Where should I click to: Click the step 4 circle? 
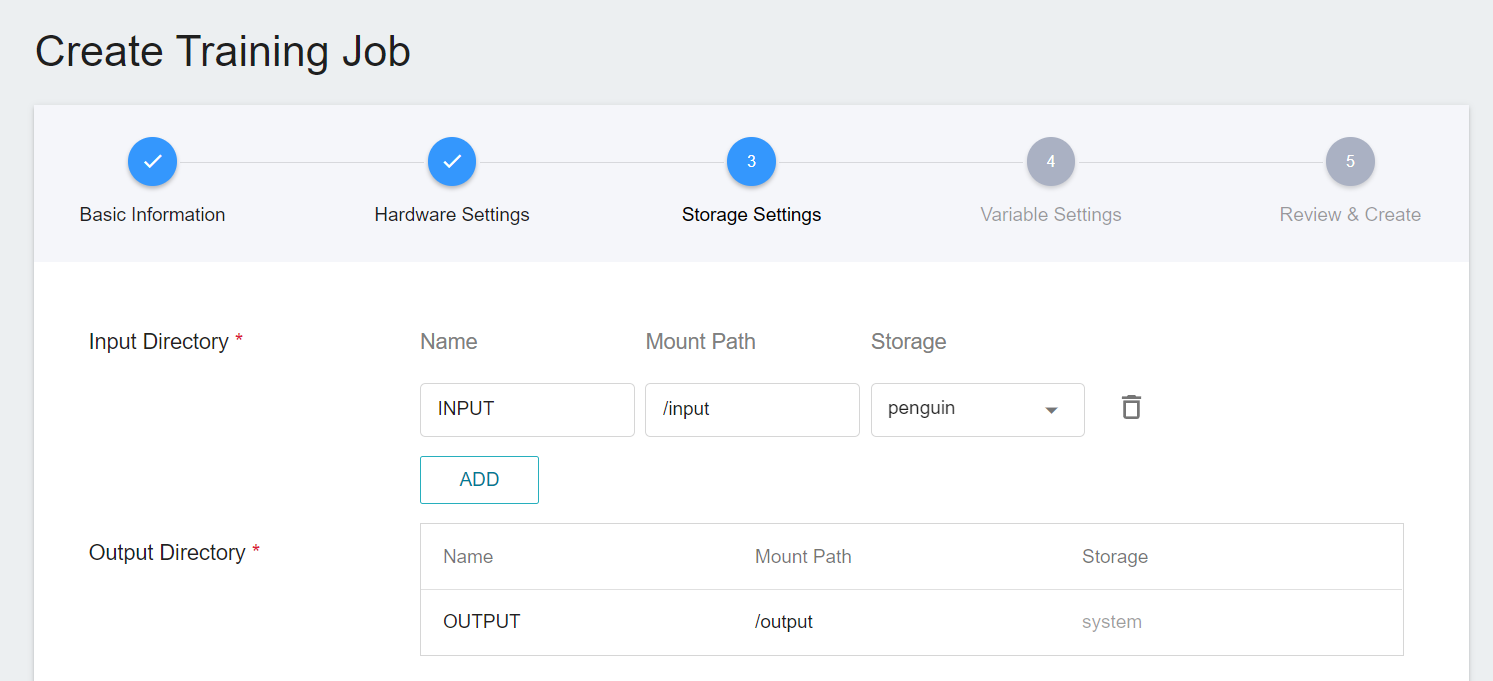1050,162
